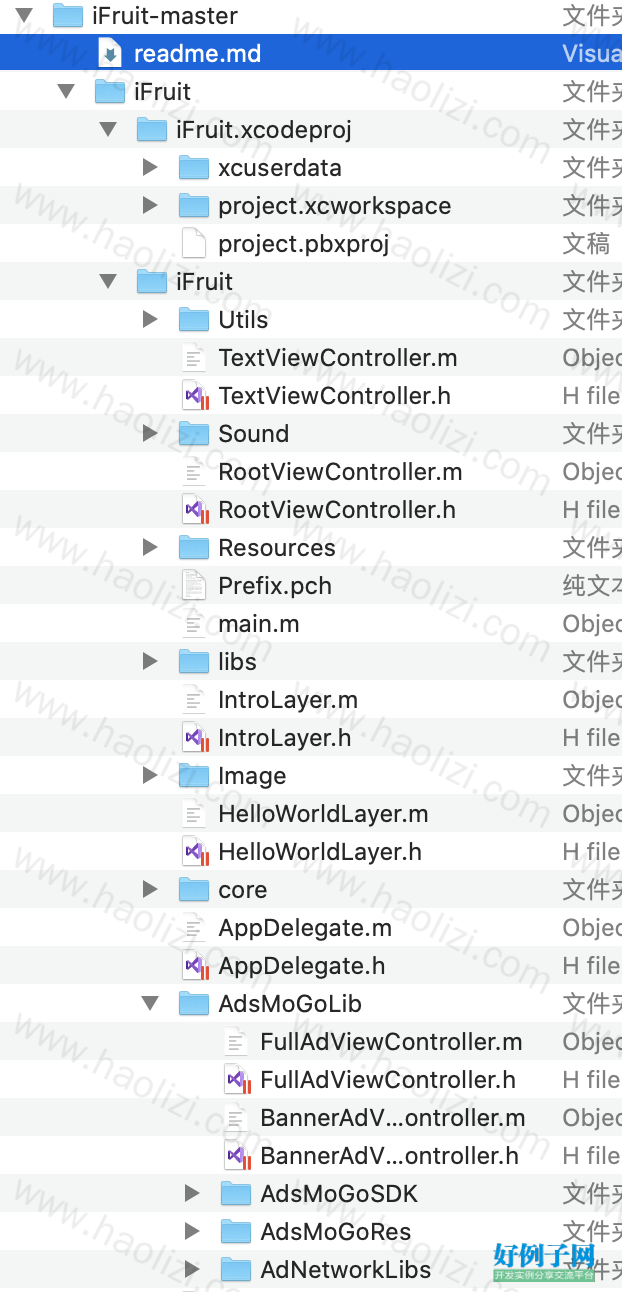Viewport: 622px width, 1292px height.
Task: Expand the Sound folder triangle
Action: tap(150, 434)
